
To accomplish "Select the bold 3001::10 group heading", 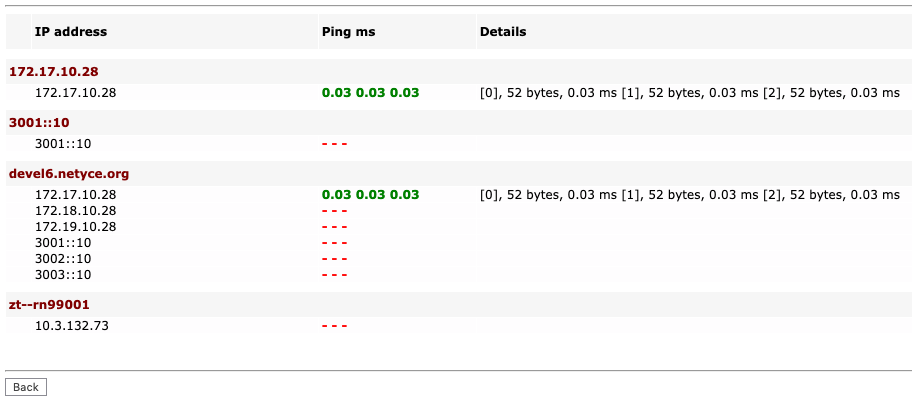I will coord(37,123).
